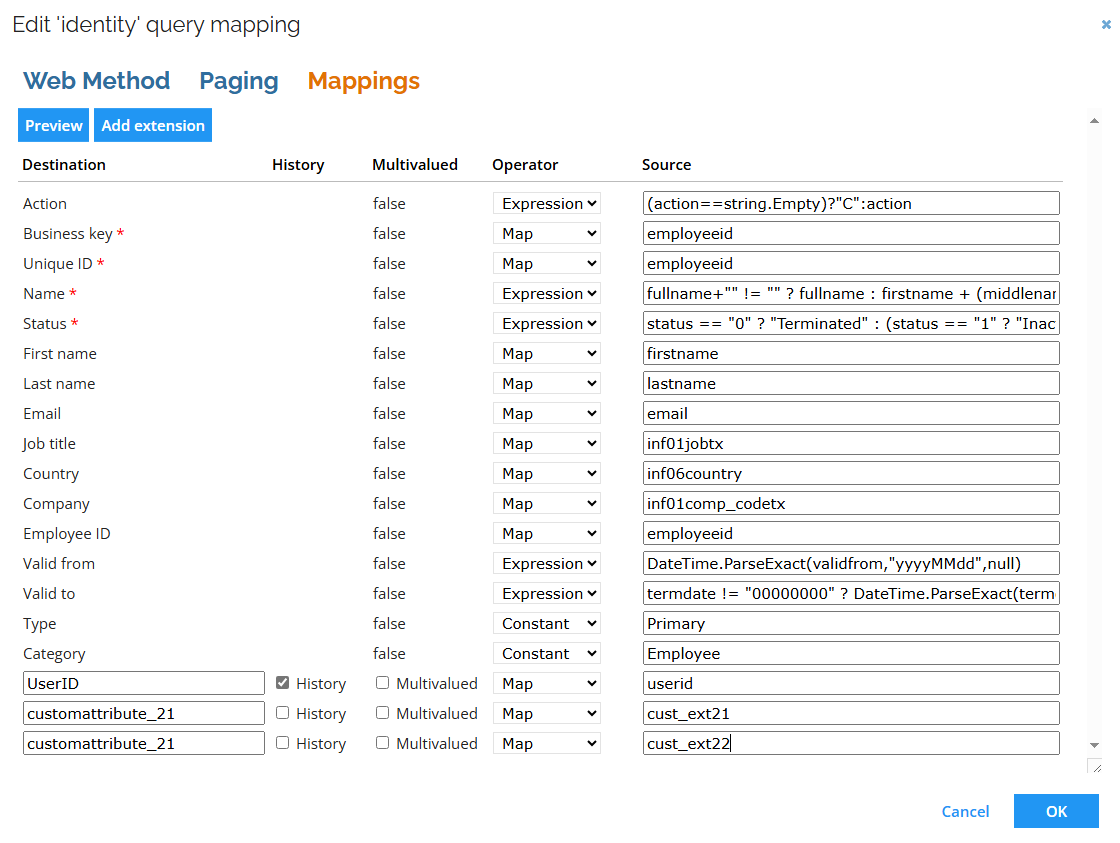Image resolution: width=1120 pixels, height=843 pixels.
Task: Click the Preview button
Action: (53, 125)
